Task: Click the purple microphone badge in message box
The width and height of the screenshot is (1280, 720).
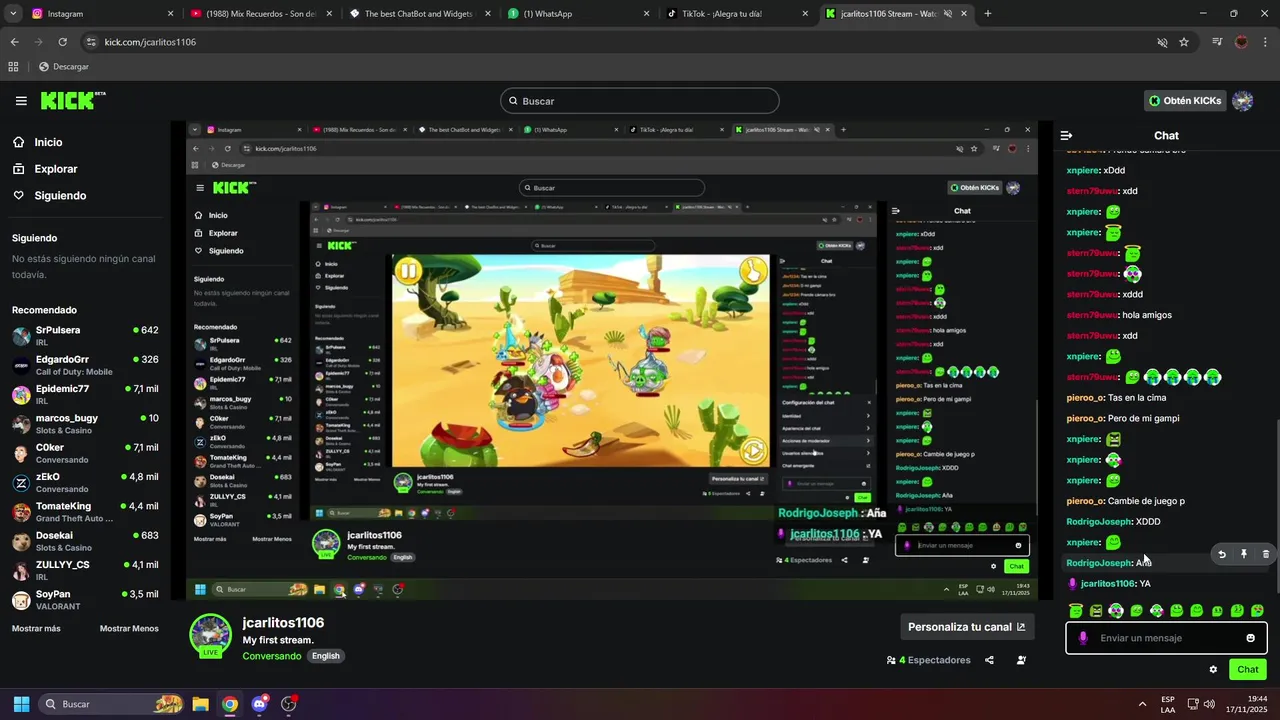Action: click(x=1082, y=638)
